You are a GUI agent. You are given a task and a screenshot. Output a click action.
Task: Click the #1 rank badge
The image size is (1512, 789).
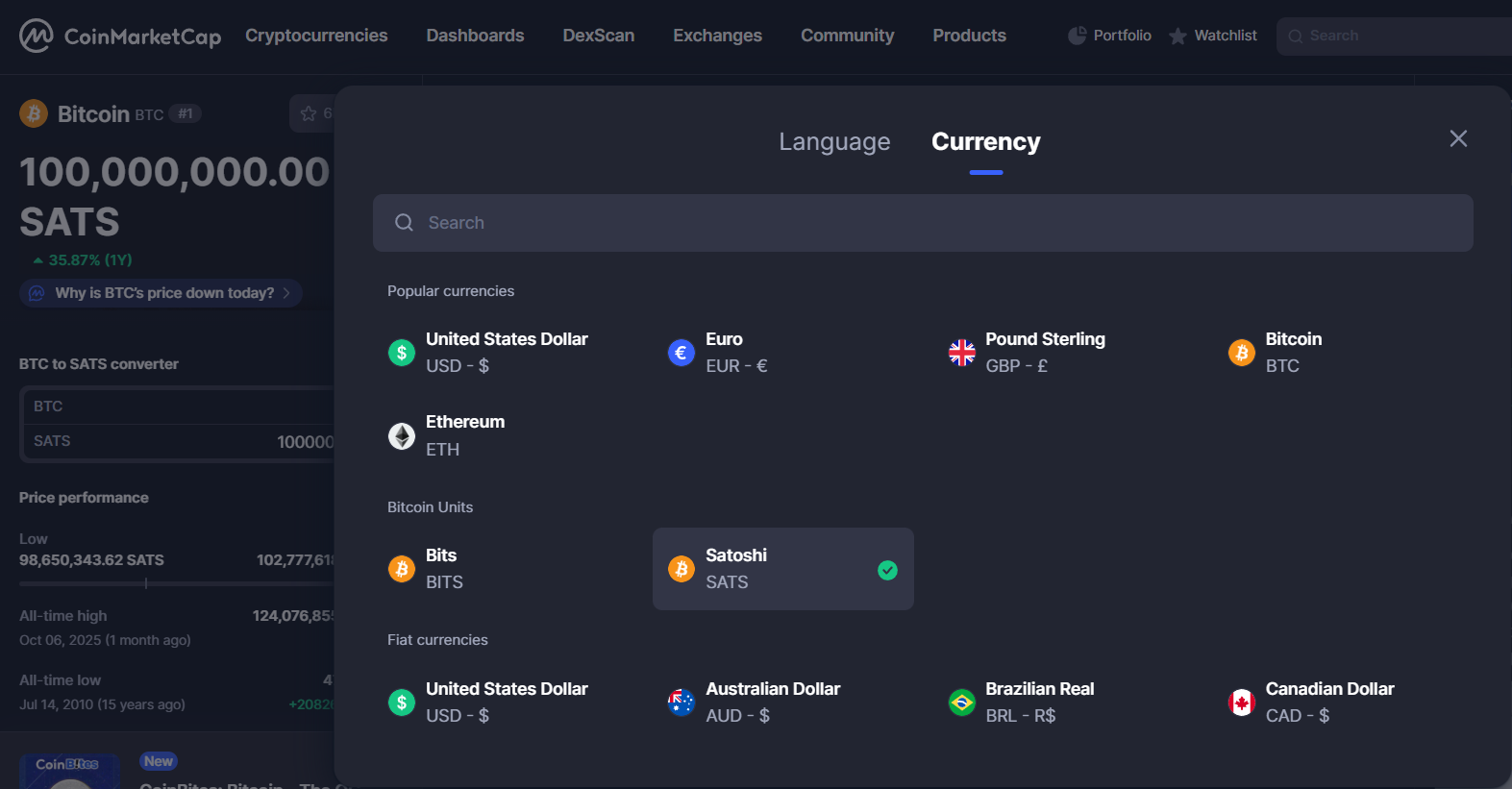tap(186, 113)
